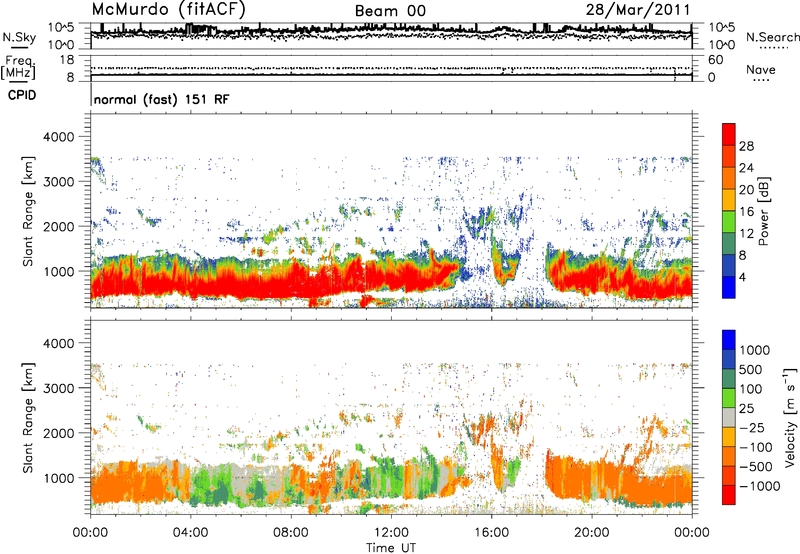Screen dimensions: 800x554
Task: Click the "-1000" label on Velocity color bar
Action: point(759,486)
